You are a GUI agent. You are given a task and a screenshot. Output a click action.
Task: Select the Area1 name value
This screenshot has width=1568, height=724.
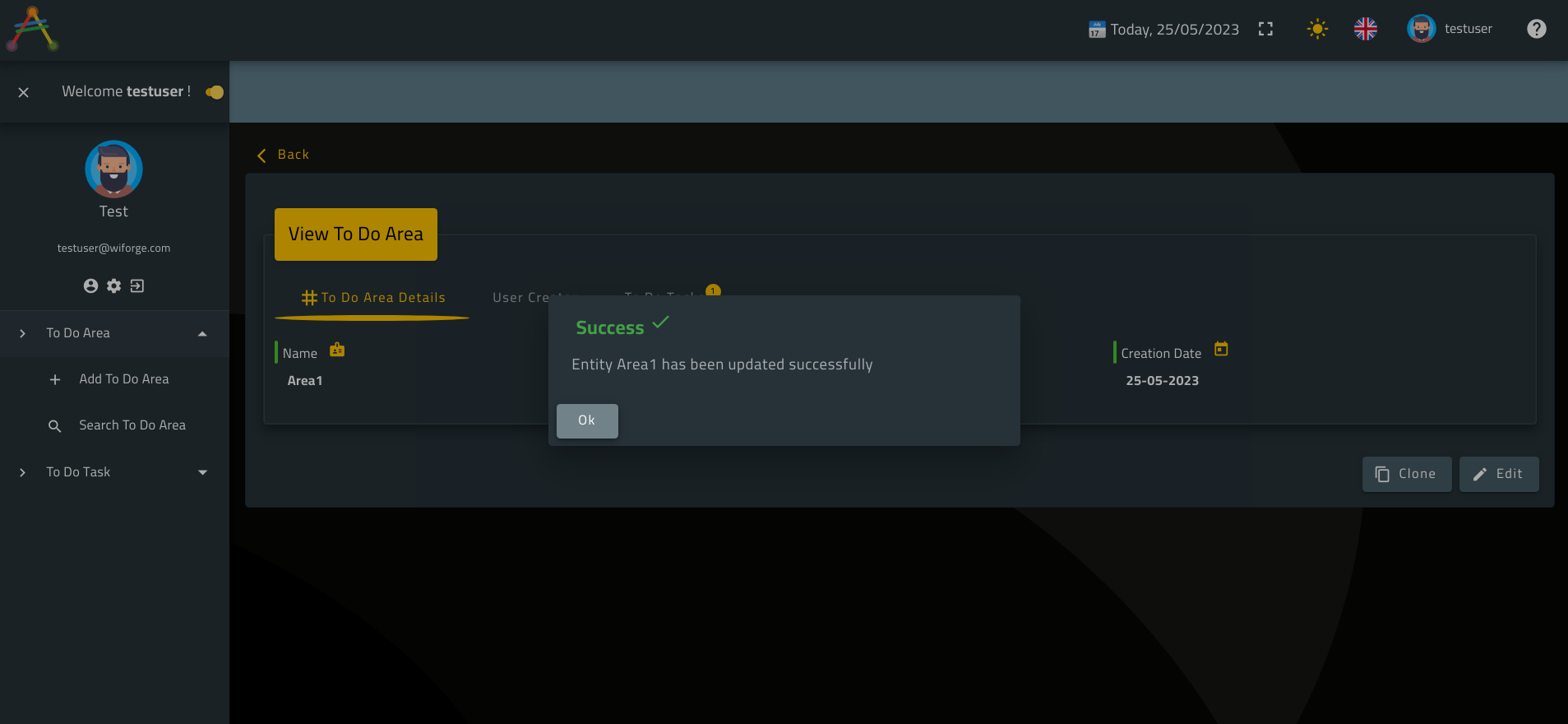(305, 381)
